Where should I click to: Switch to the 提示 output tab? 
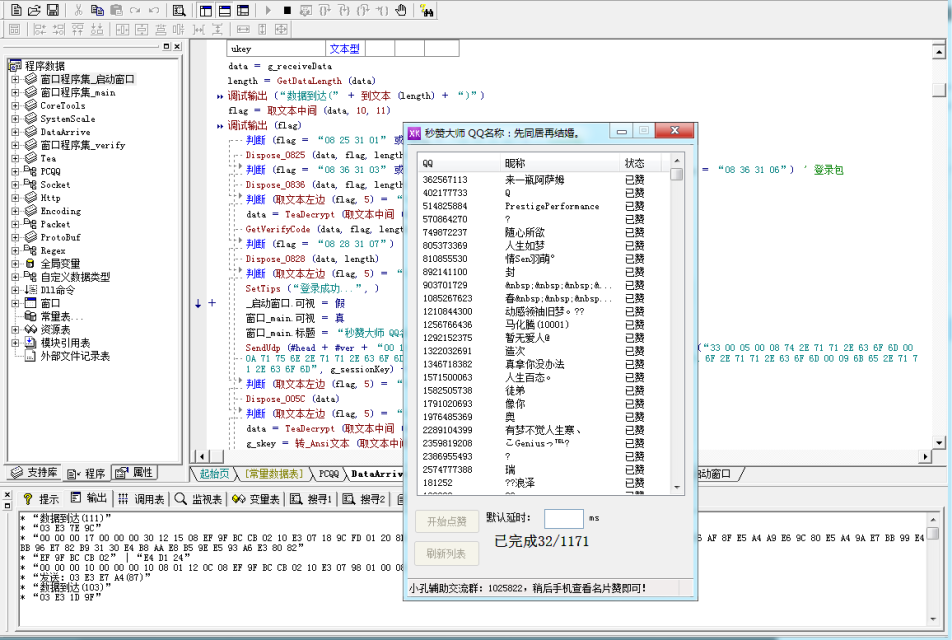[41, 499]
